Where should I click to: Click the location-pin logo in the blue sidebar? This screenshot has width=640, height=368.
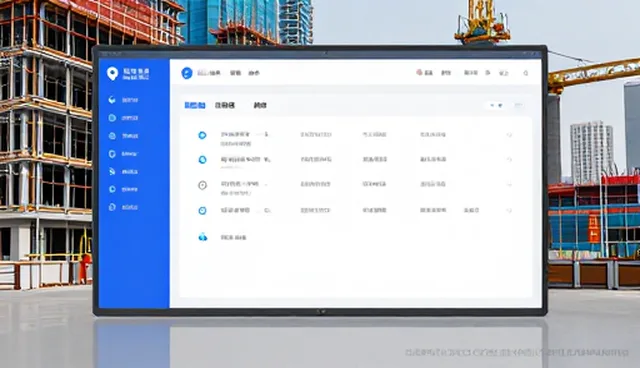[112, 73]
